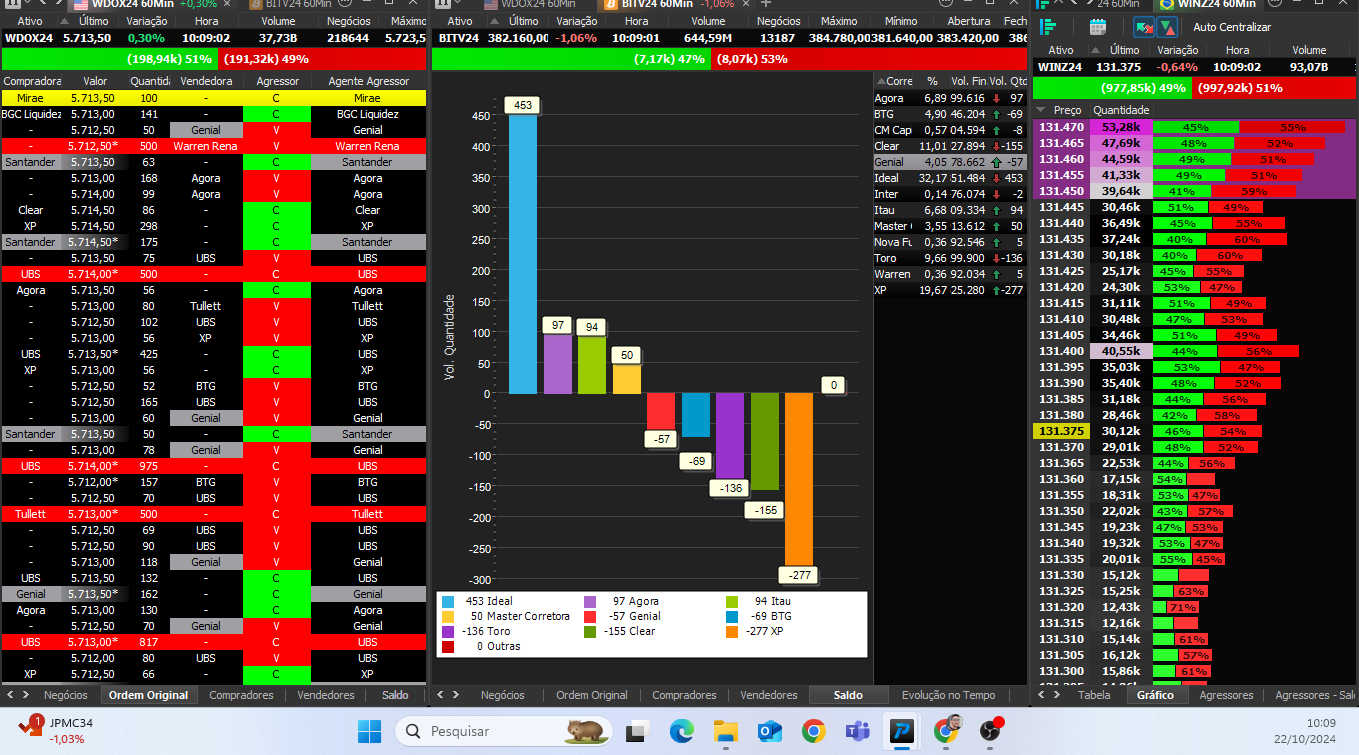Open Microsoft Teams from the taskbar
1359x755 pixels.
[857, 731]
